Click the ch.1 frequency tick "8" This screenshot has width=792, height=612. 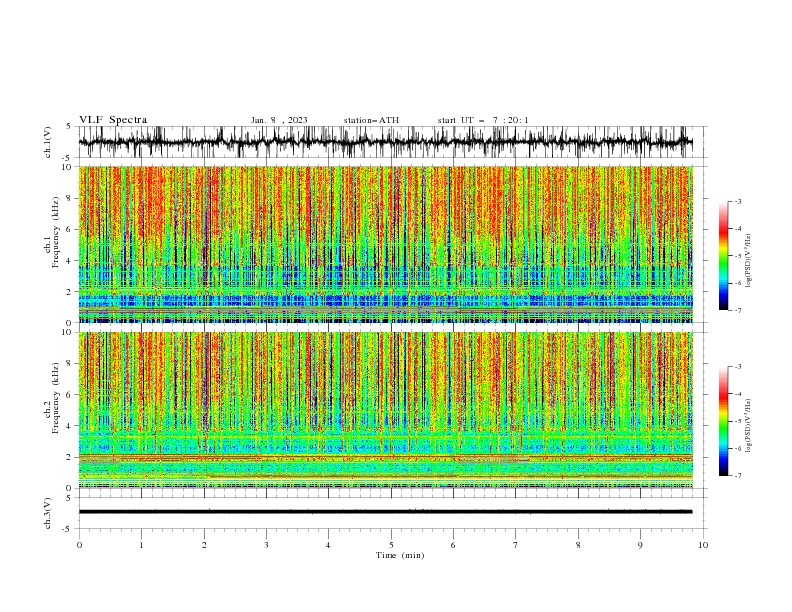click(x=70, y=198)
